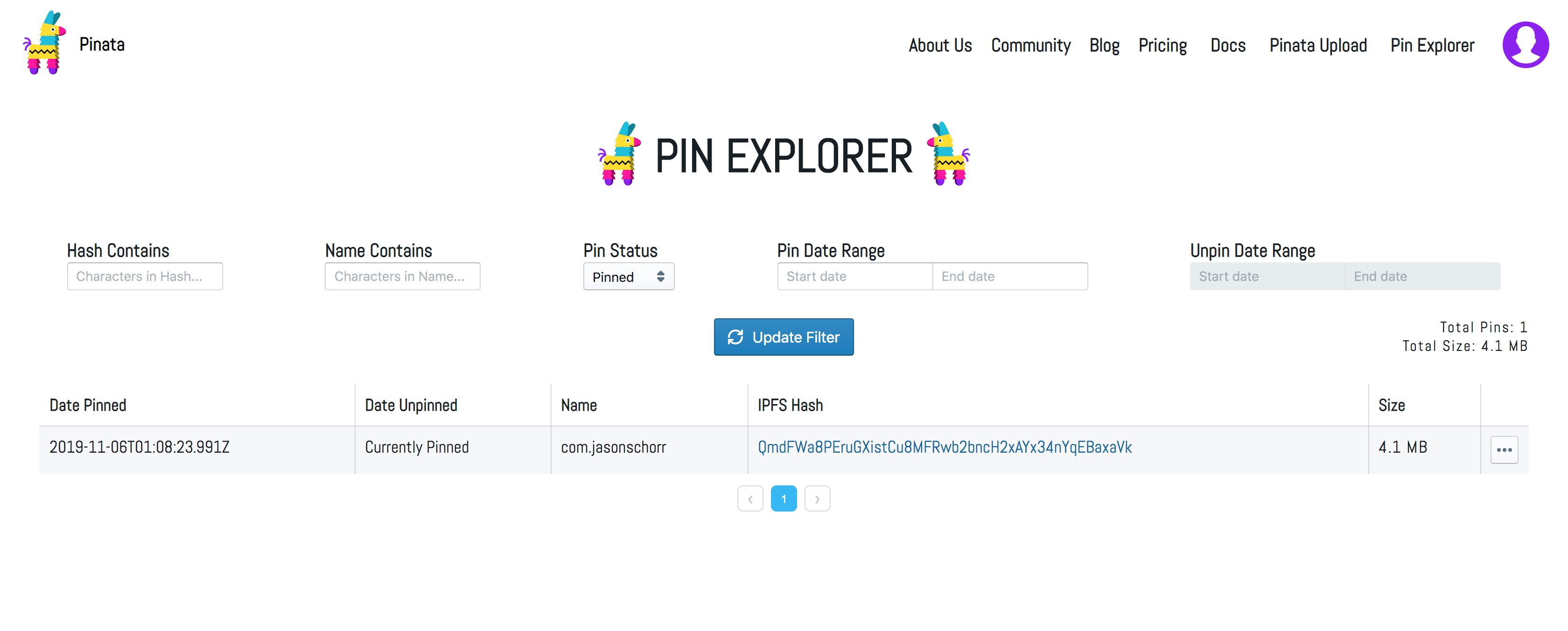This screenshot has height=631, width=1568.
Task: Go to previous page arrow
Action: click(750, 498)
